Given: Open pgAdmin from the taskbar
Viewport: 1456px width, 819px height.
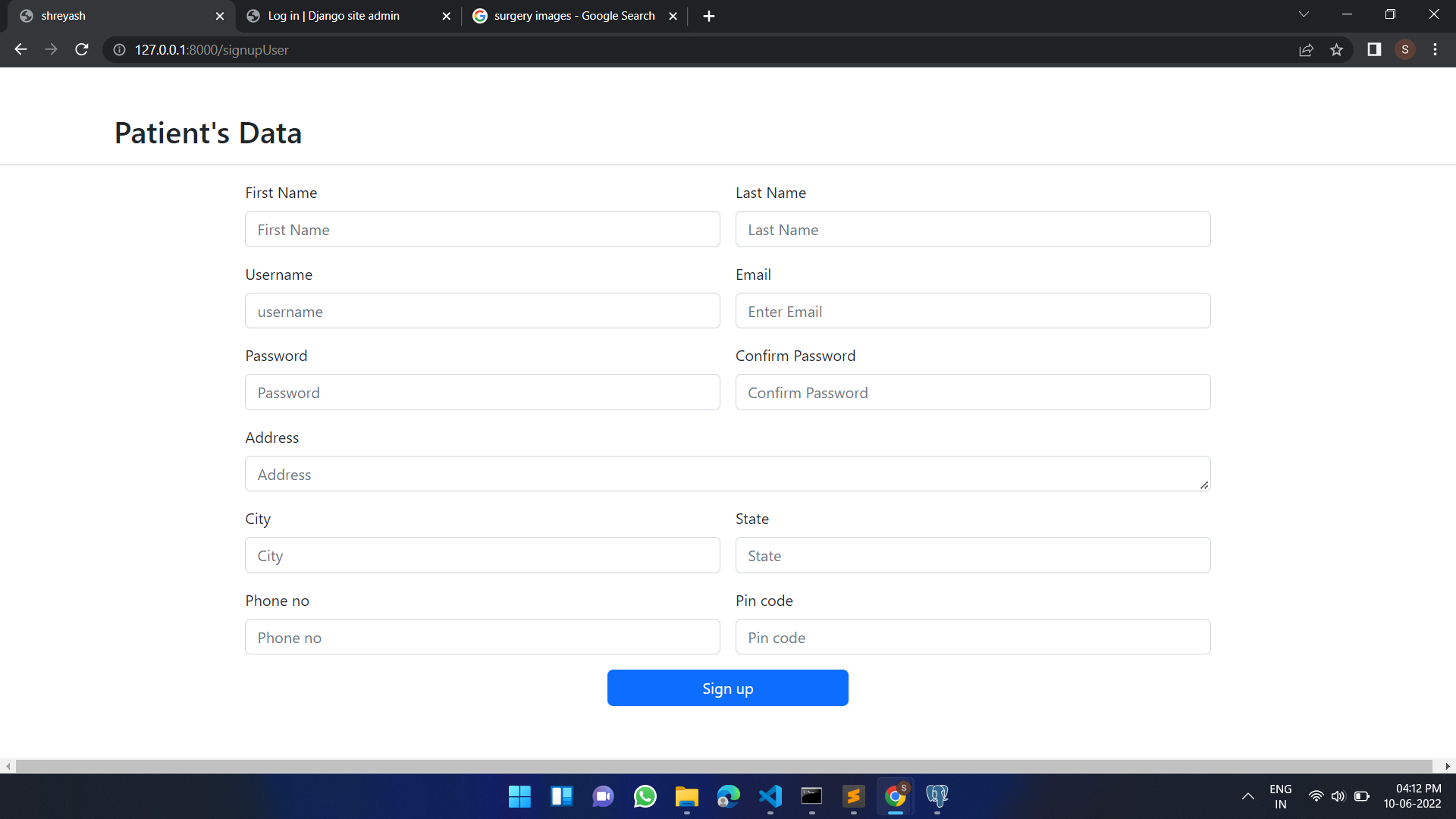Looking at the screenshot, I should tap(937, 796).
